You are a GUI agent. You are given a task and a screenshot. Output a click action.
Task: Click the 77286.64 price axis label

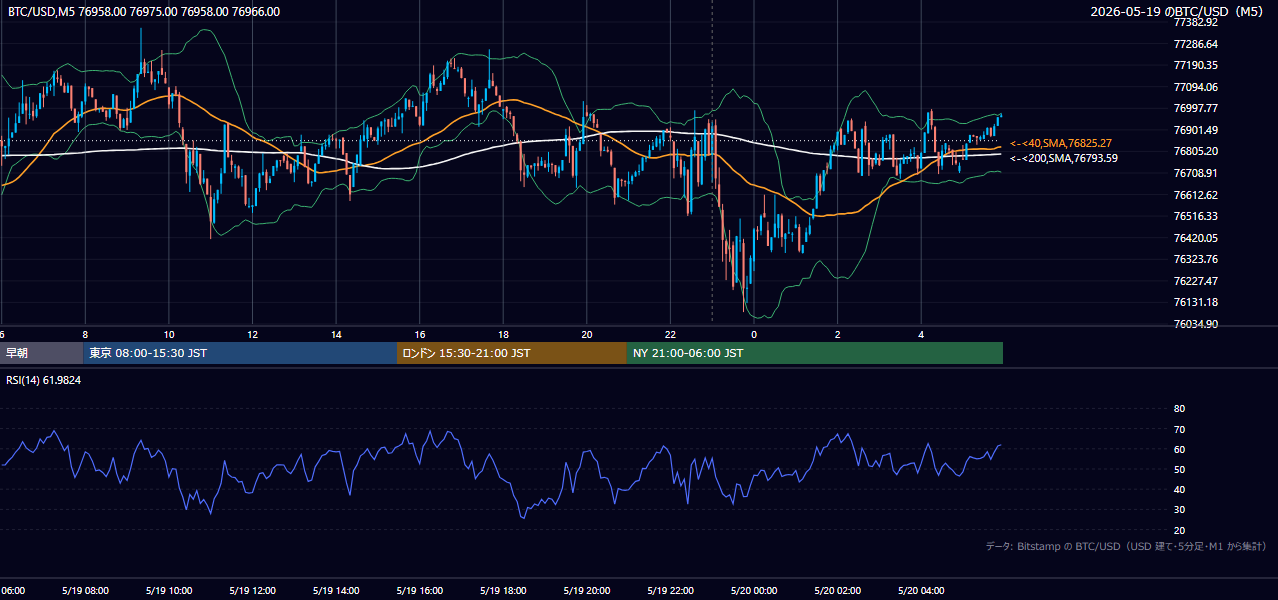pos(1196,44)
